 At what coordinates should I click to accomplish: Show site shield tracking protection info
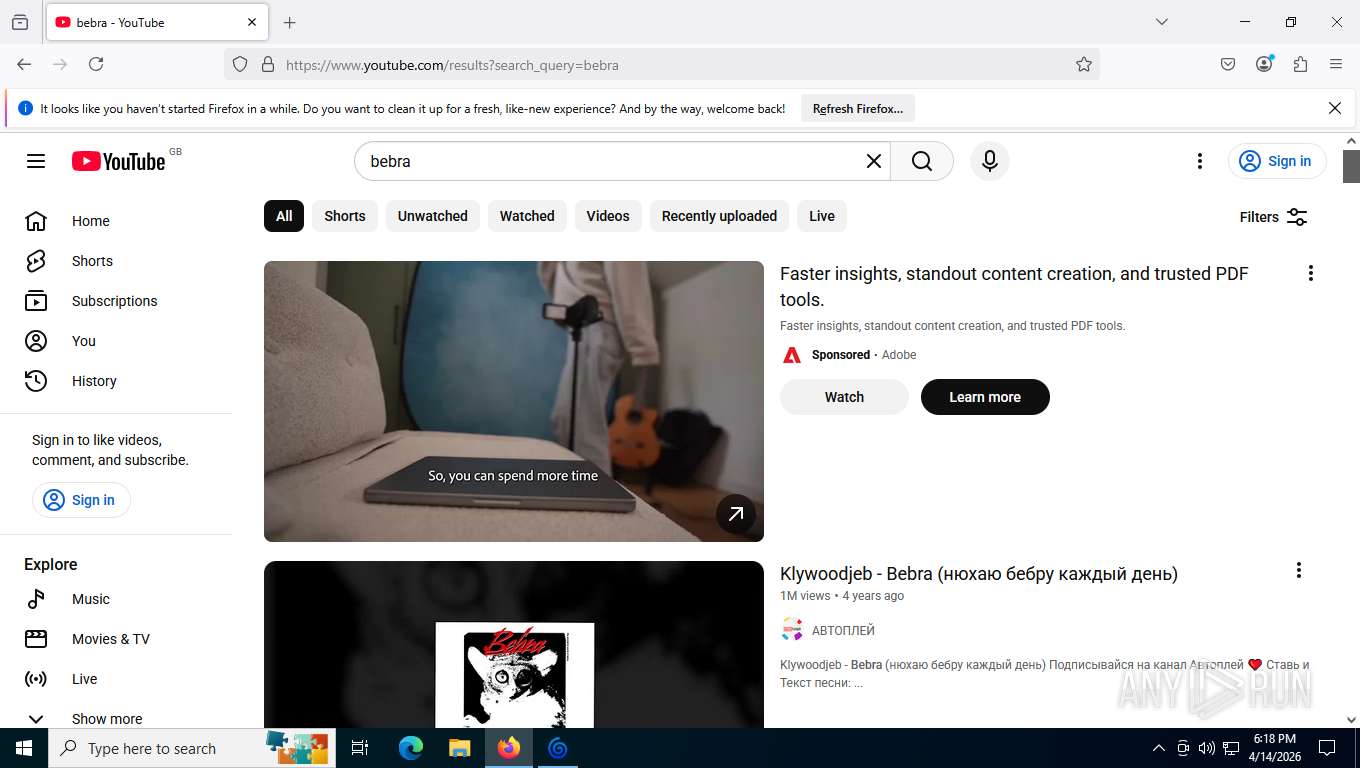pos(240,64)
